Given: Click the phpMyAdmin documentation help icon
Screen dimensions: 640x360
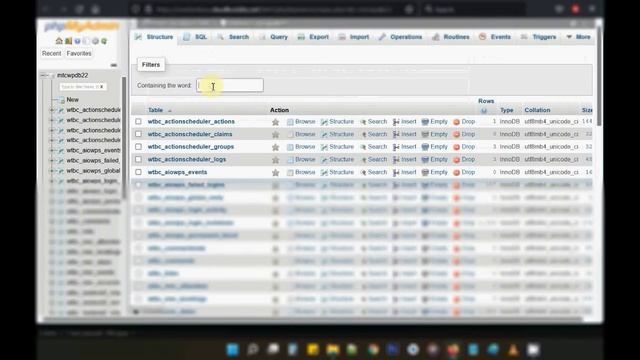Looking at the screenshot, I should tap(77, 41).
